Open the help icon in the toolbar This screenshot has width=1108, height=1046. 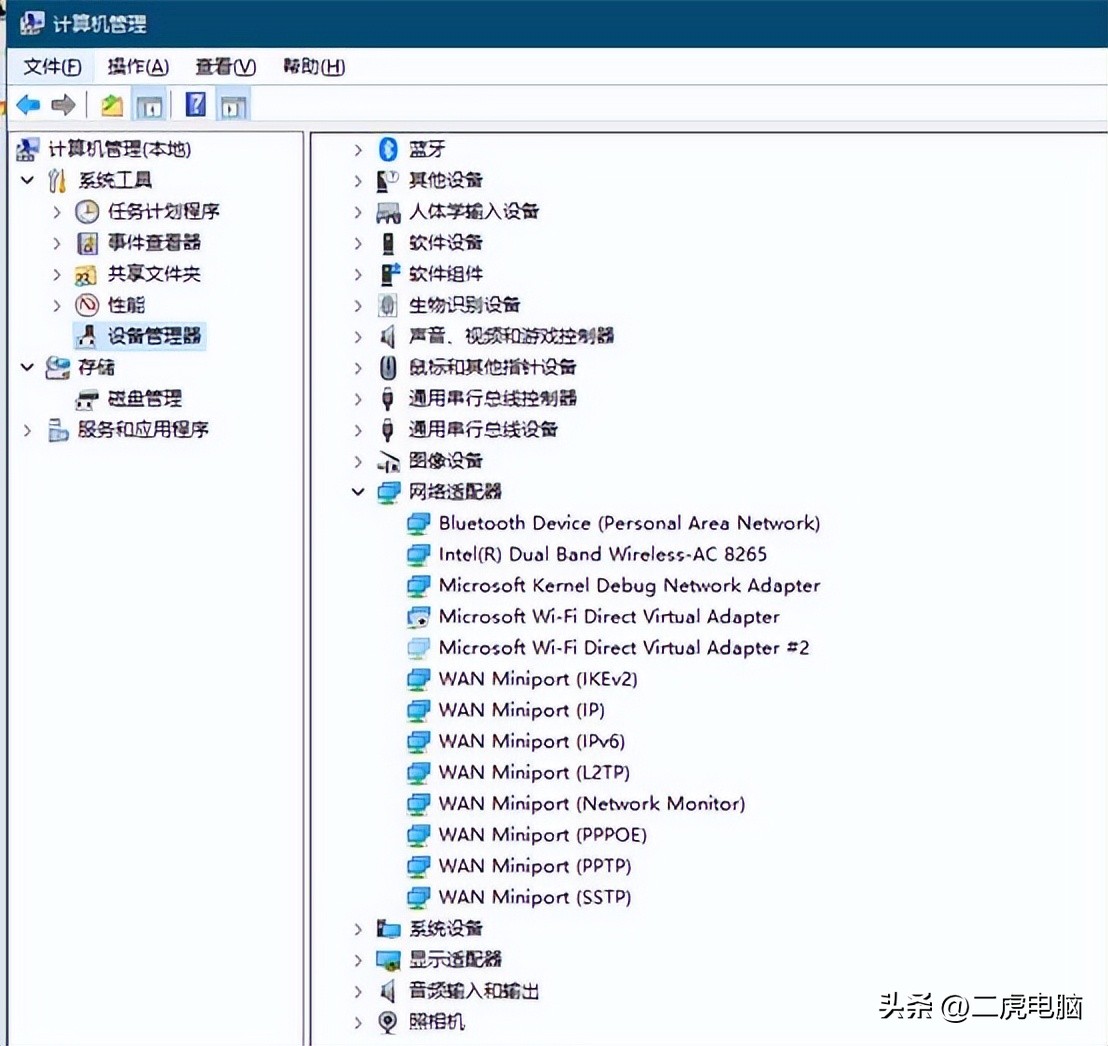coord(196,103)
